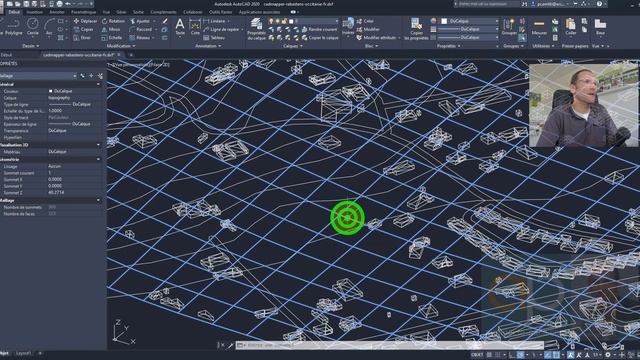The image size is (640, 360).
Task: Click the Mesurer utility tool
Action: (539, 27)
